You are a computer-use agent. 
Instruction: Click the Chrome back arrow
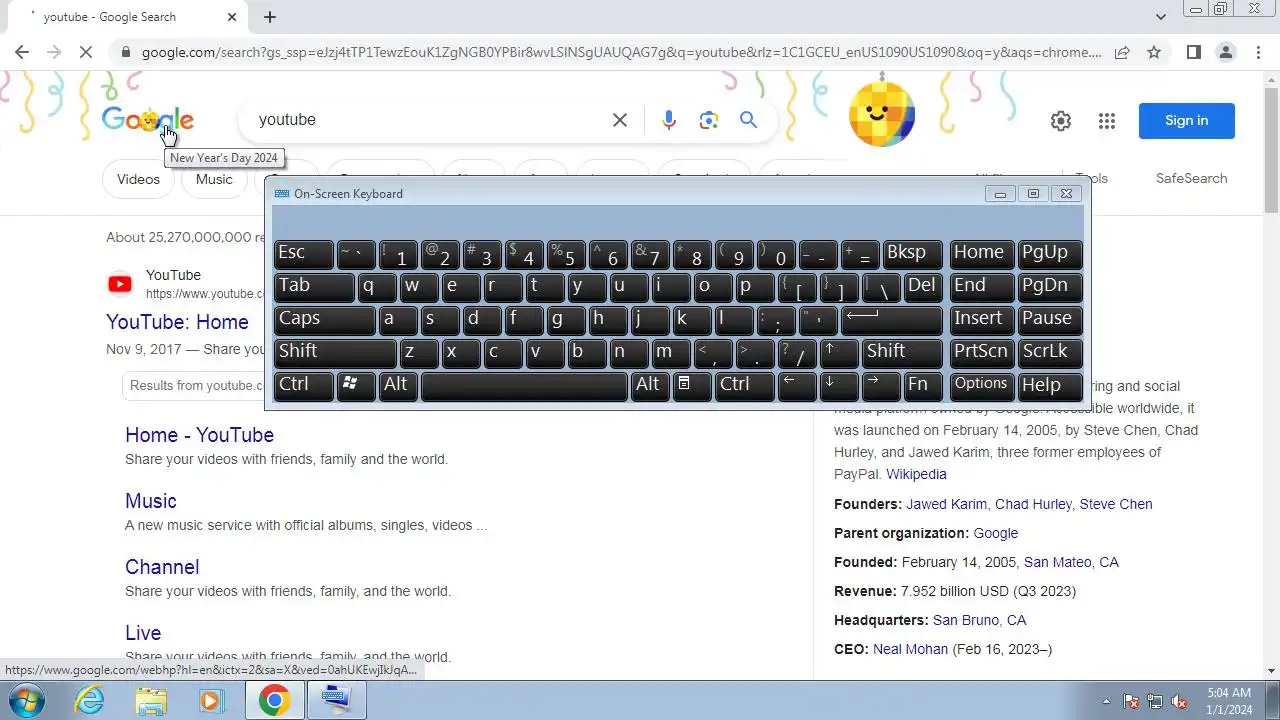22,52
